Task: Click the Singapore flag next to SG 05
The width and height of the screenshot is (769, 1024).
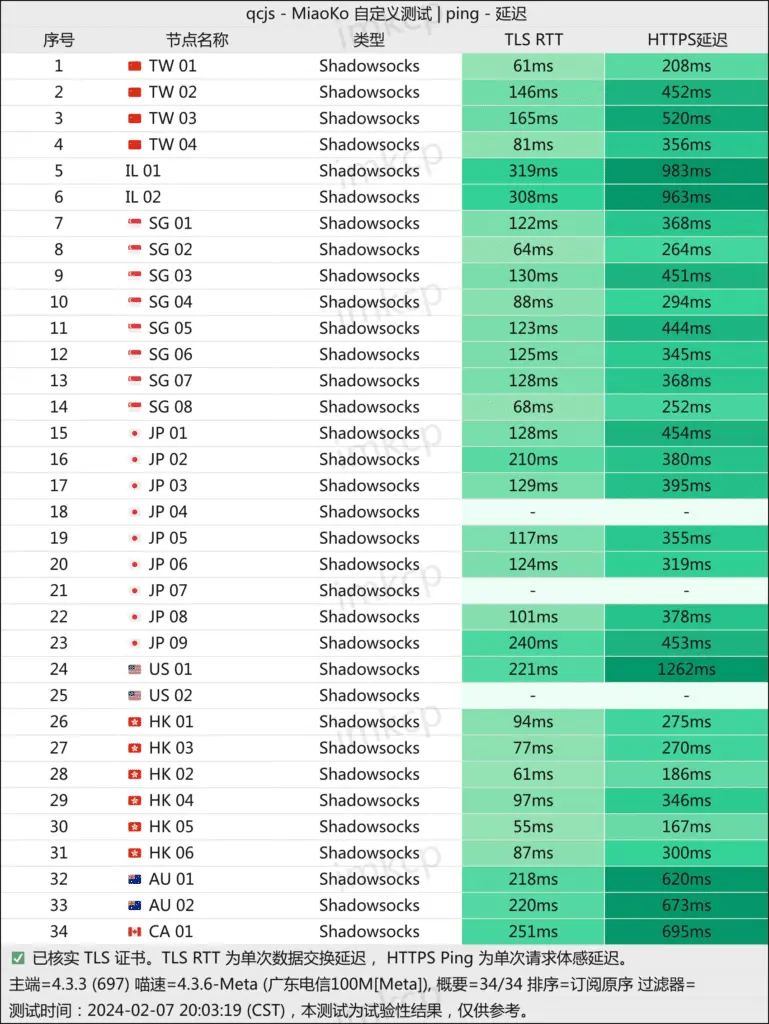Action: [x=135, y=328]
